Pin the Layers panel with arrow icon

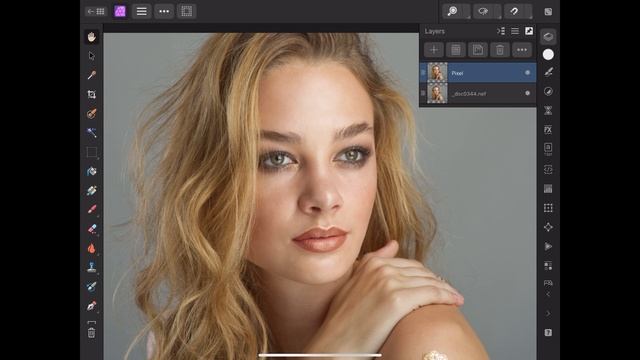point(529,31)
